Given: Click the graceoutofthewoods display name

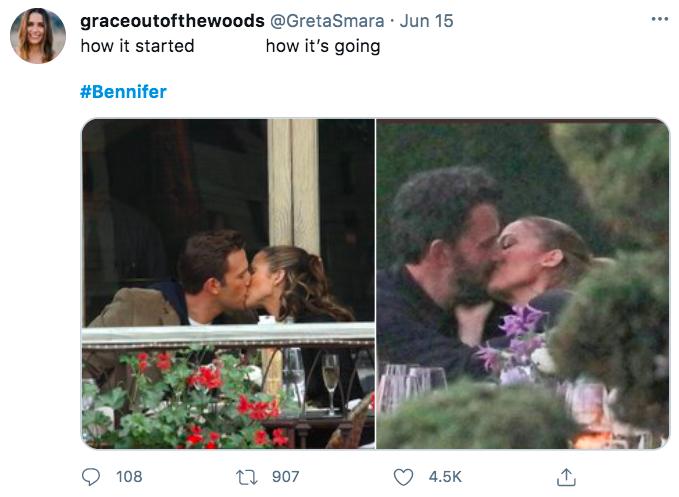Looking at the screenshot, I should [x=172, y=21].
